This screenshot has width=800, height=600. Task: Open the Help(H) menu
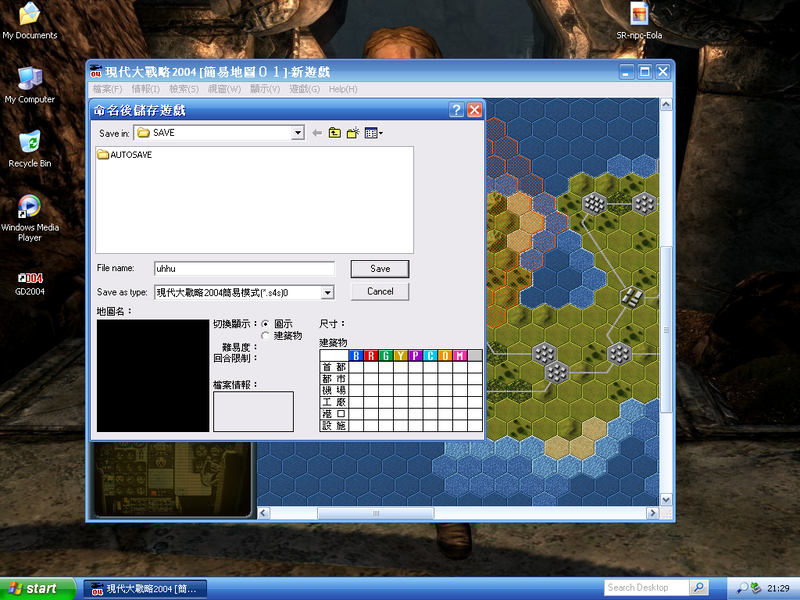coord(343,89)
